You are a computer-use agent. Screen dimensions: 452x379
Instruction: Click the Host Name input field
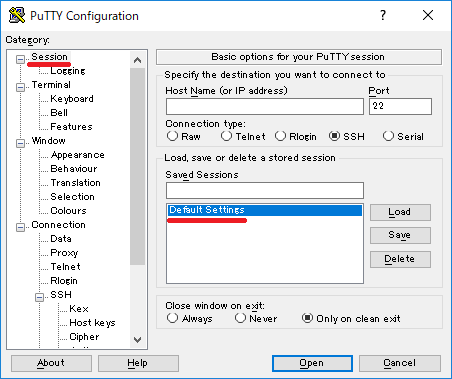point(265,107)
